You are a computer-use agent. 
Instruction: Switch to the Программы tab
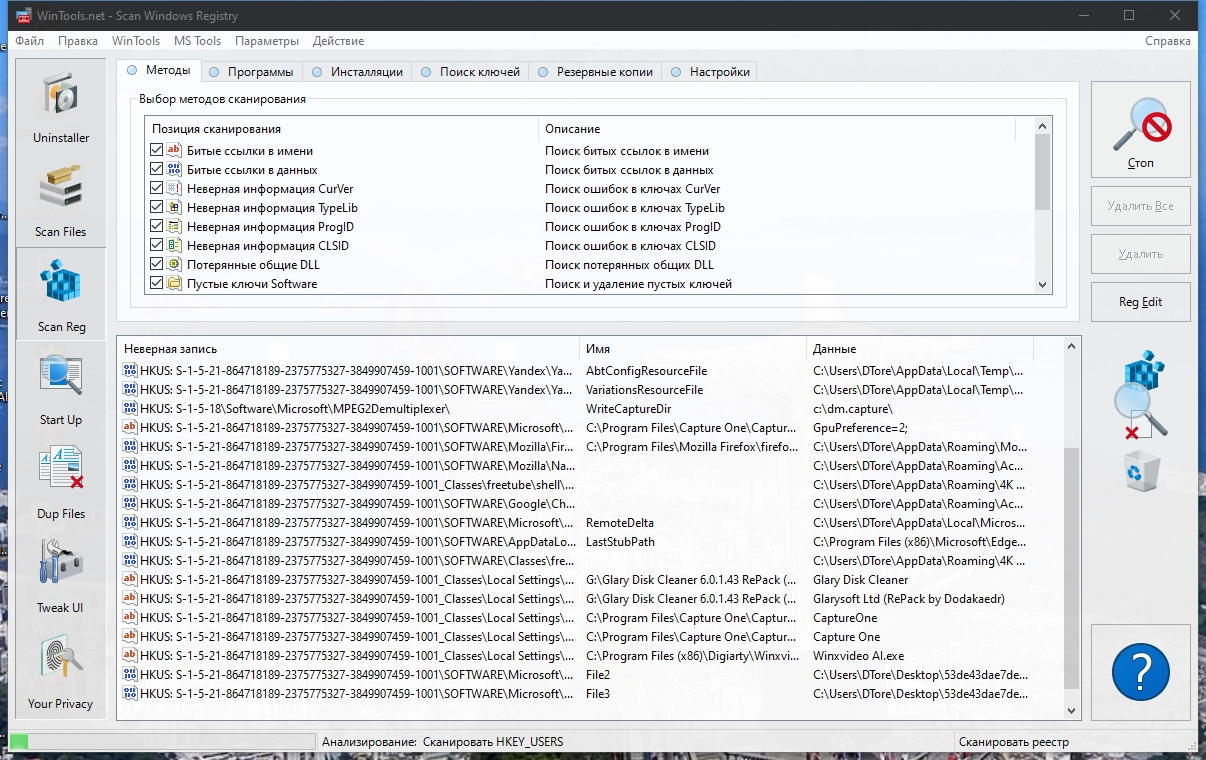point(252,72)
